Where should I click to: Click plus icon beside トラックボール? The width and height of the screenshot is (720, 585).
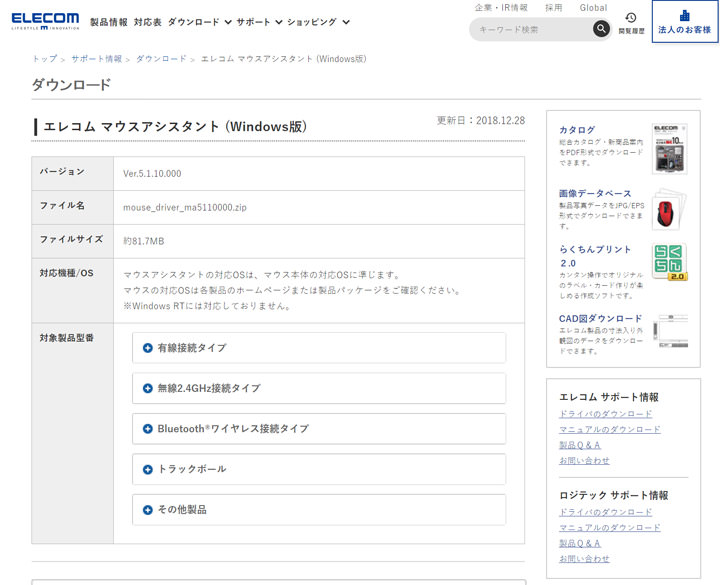pos(147,469)
